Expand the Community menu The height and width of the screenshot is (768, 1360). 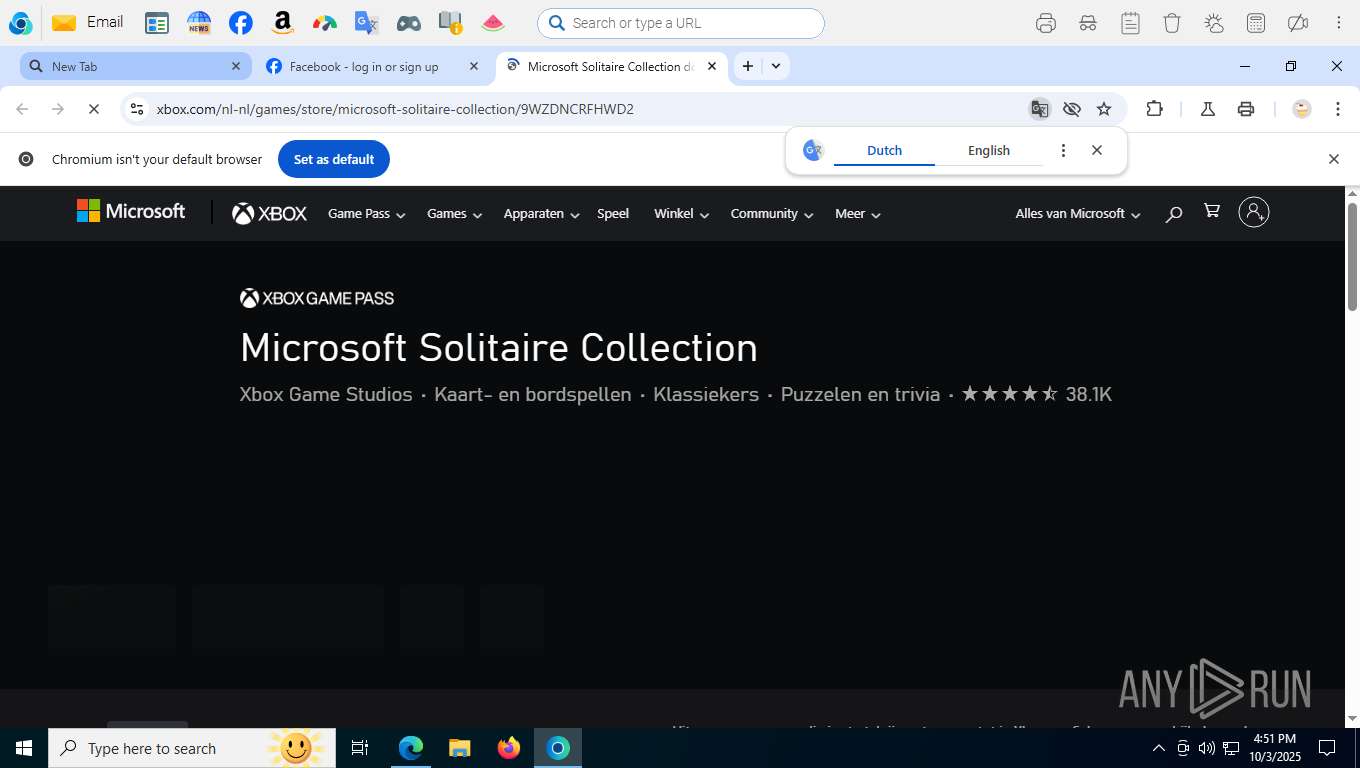click(x=772, y=214)
